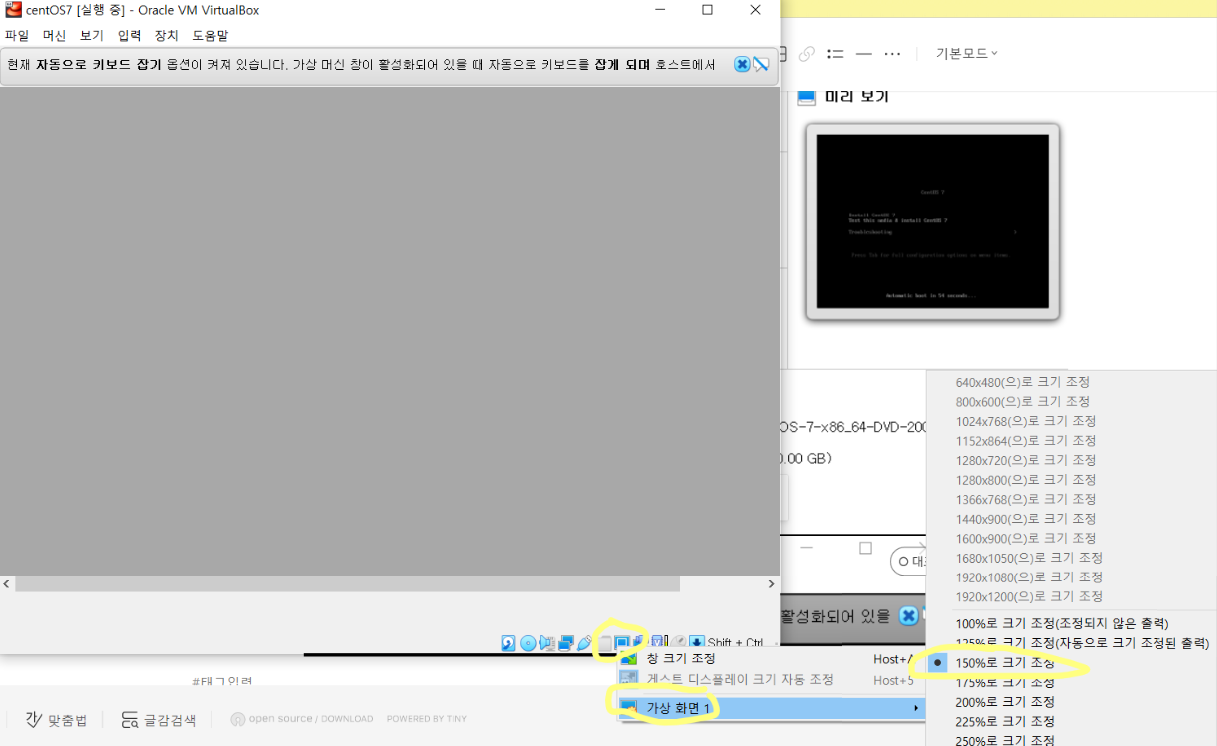The height and width of the screenshot is (746, 1217).
Task: Click the 1440x900(으)로 크기 조정 entry
Action: [x=1026, y=518]
